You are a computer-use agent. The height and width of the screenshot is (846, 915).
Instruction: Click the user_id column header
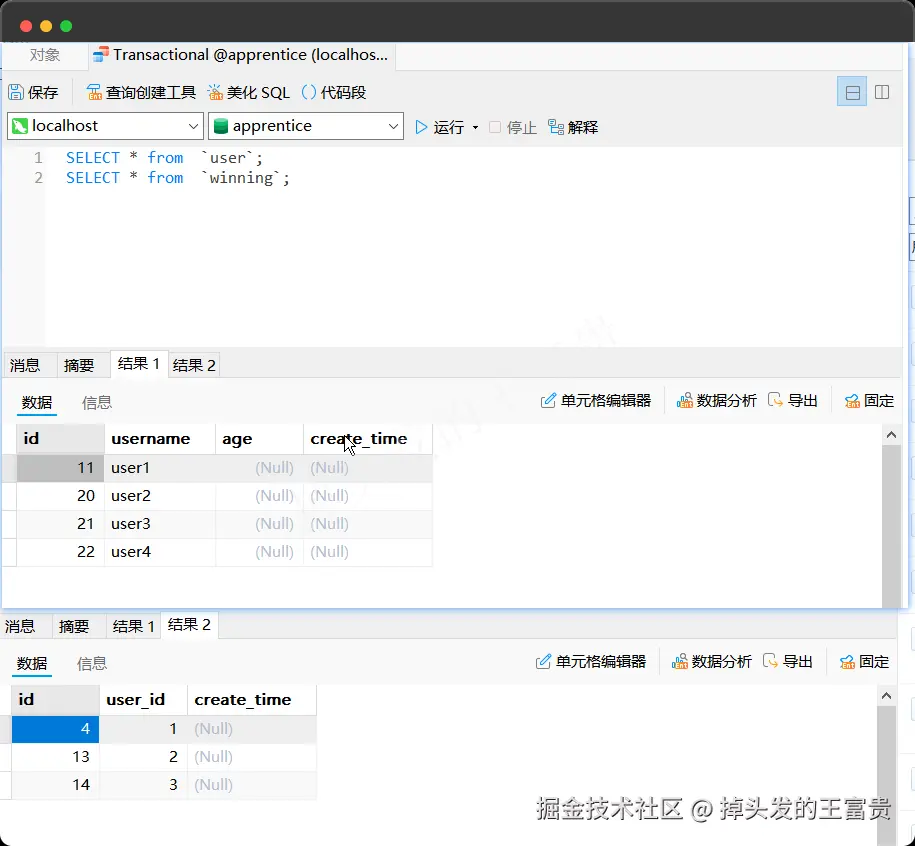143,700
